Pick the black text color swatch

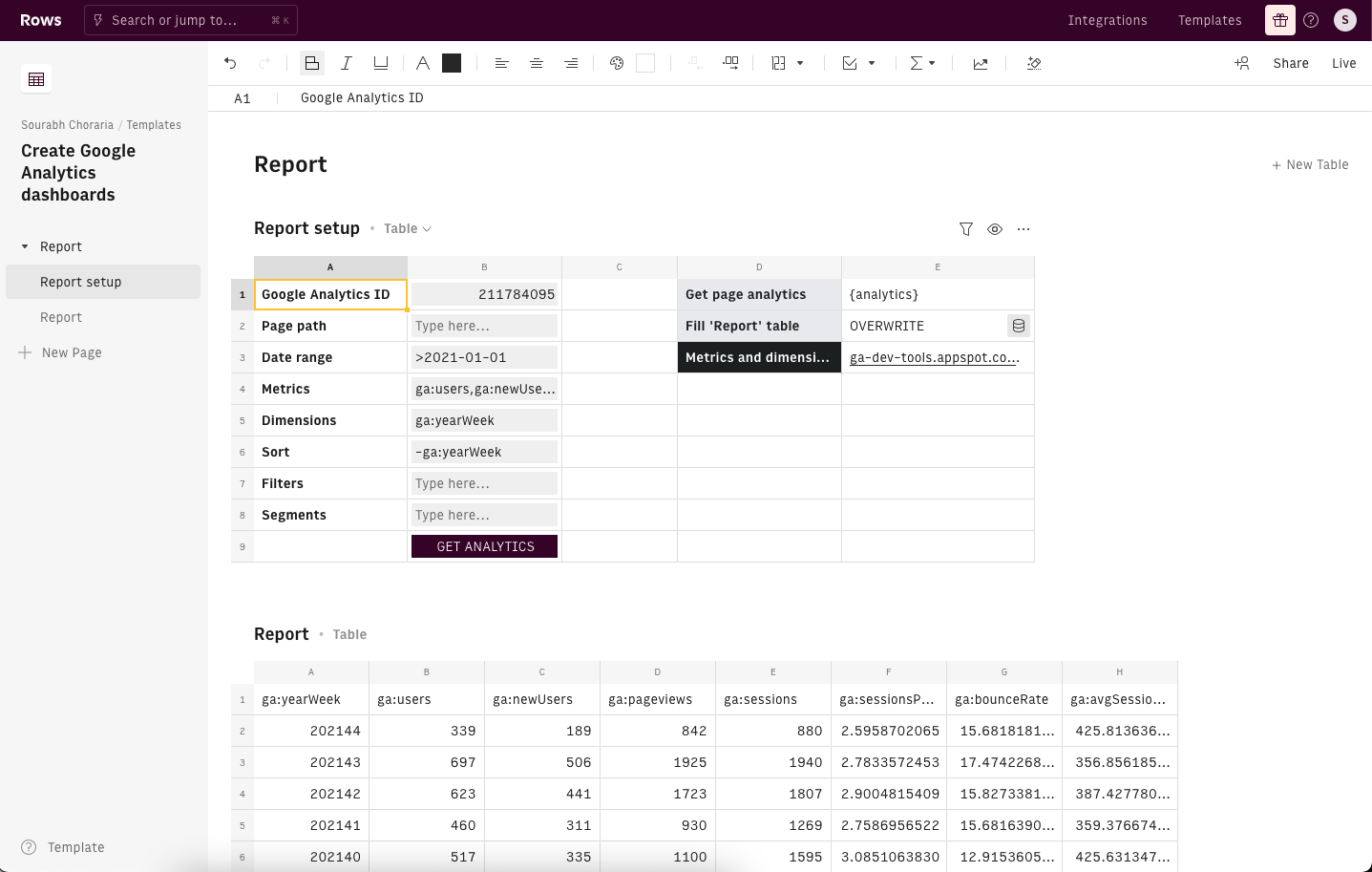click(x=452, y=63)
